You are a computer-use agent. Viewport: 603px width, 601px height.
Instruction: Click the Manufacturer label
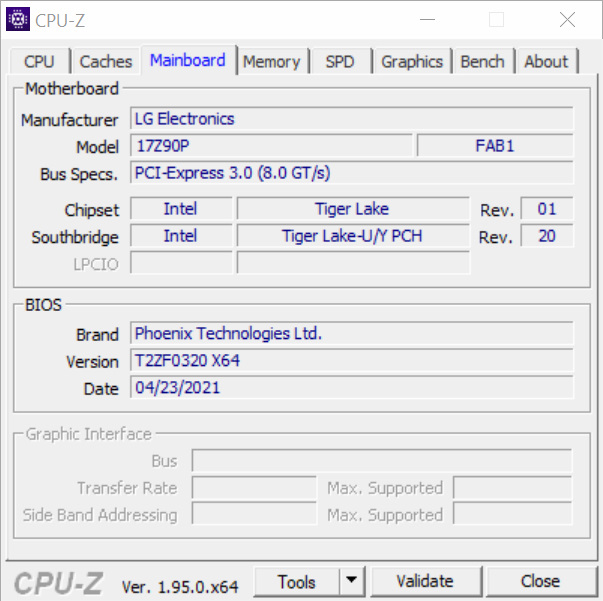70,120
